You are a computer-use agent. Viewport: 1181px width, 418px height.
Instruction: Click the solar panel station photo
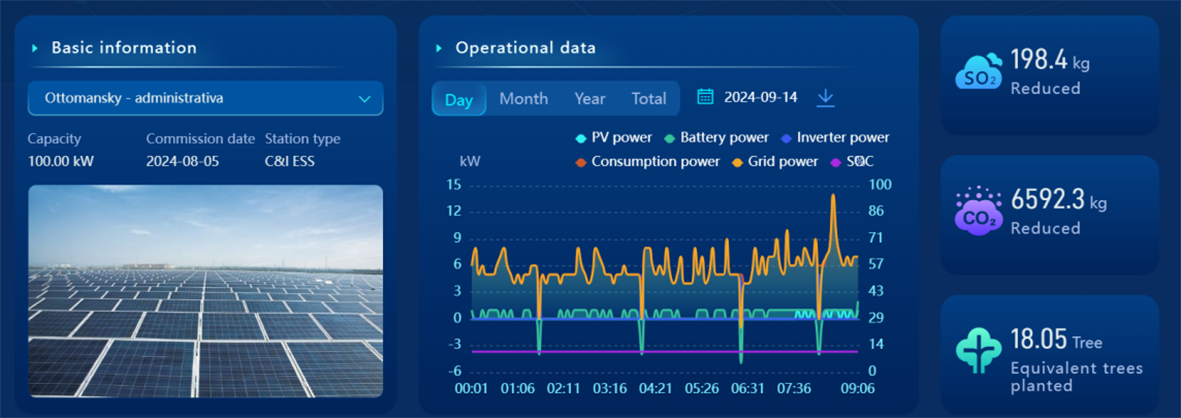205,291
